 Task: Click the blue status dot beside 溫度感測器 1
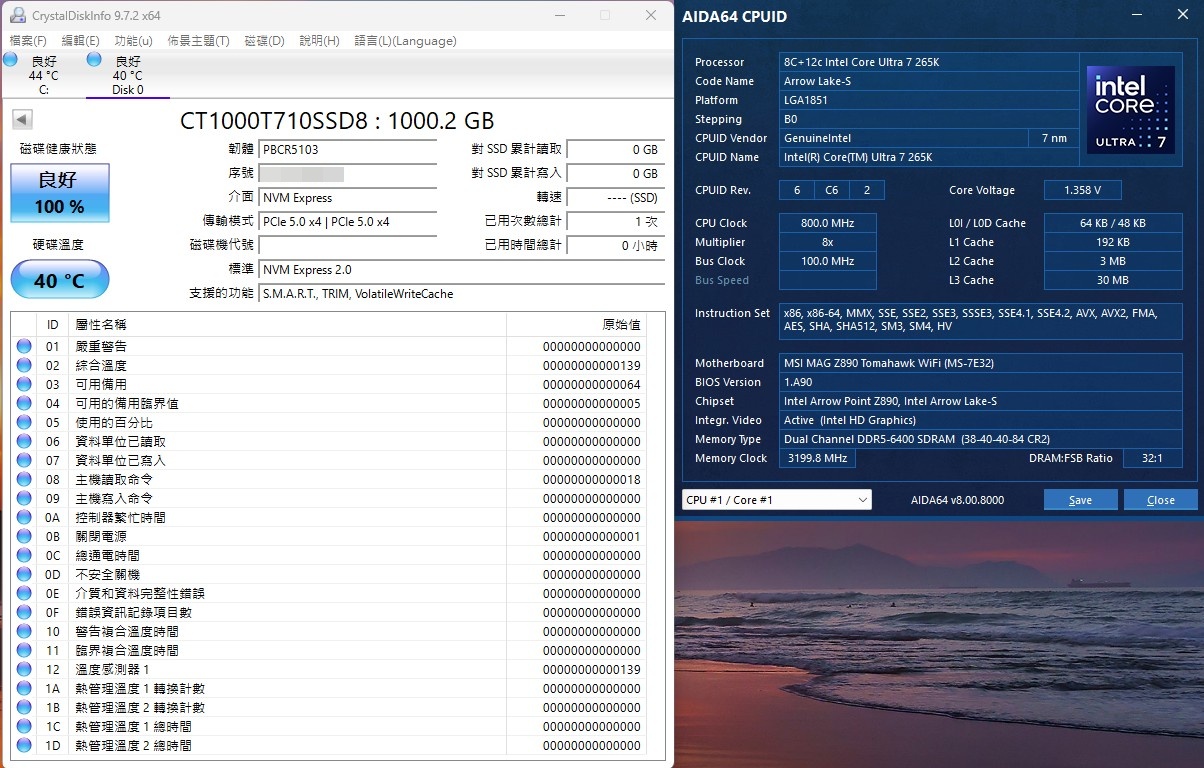pos(22,669)
